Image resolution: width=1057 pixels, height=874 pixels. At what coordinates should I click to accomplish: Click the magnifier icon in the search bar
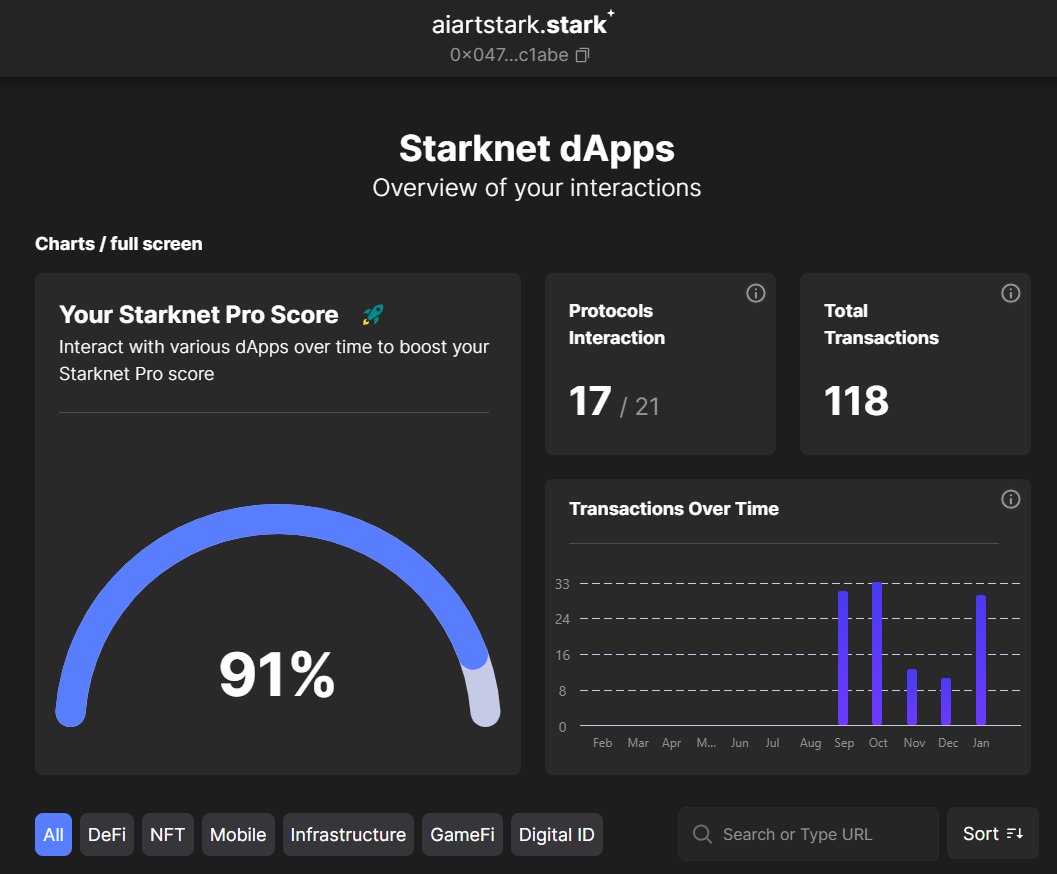coord(701,833)
